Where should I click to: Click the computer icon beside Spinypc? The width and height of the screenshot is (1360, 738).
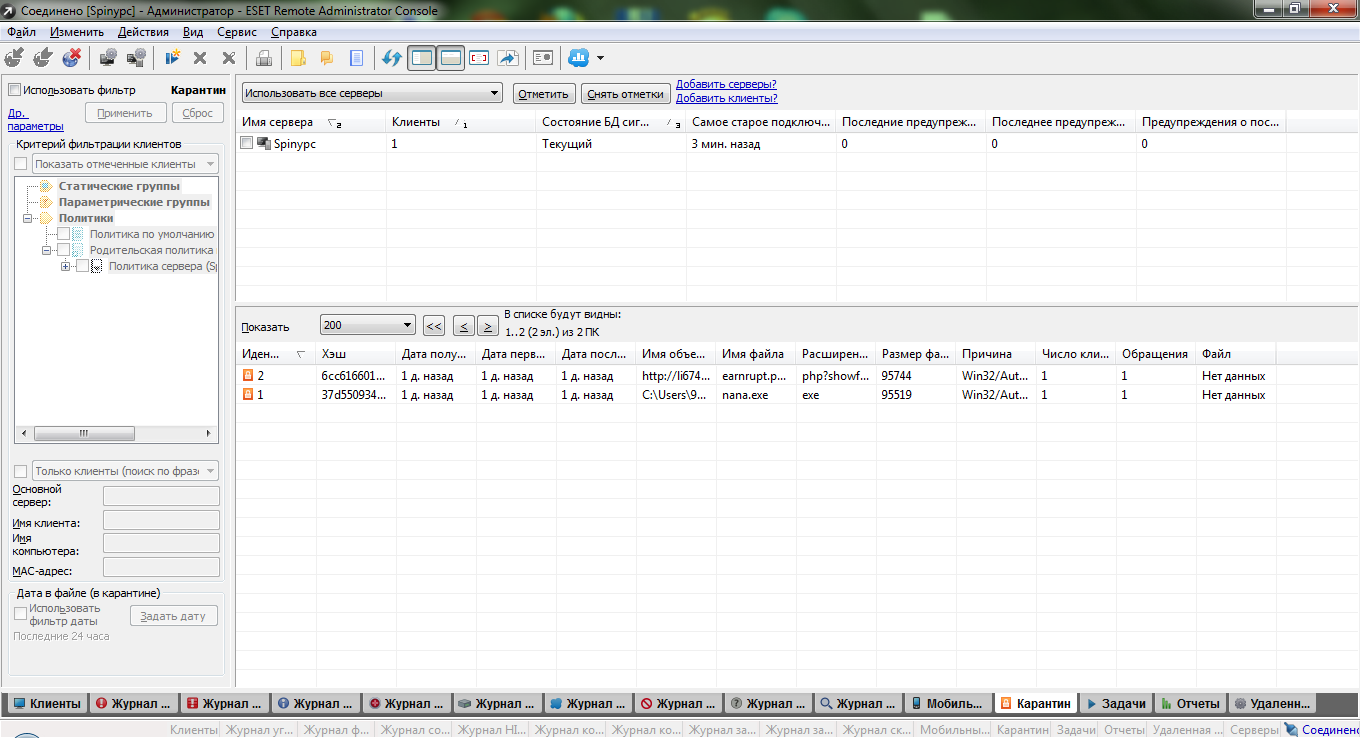264,144
